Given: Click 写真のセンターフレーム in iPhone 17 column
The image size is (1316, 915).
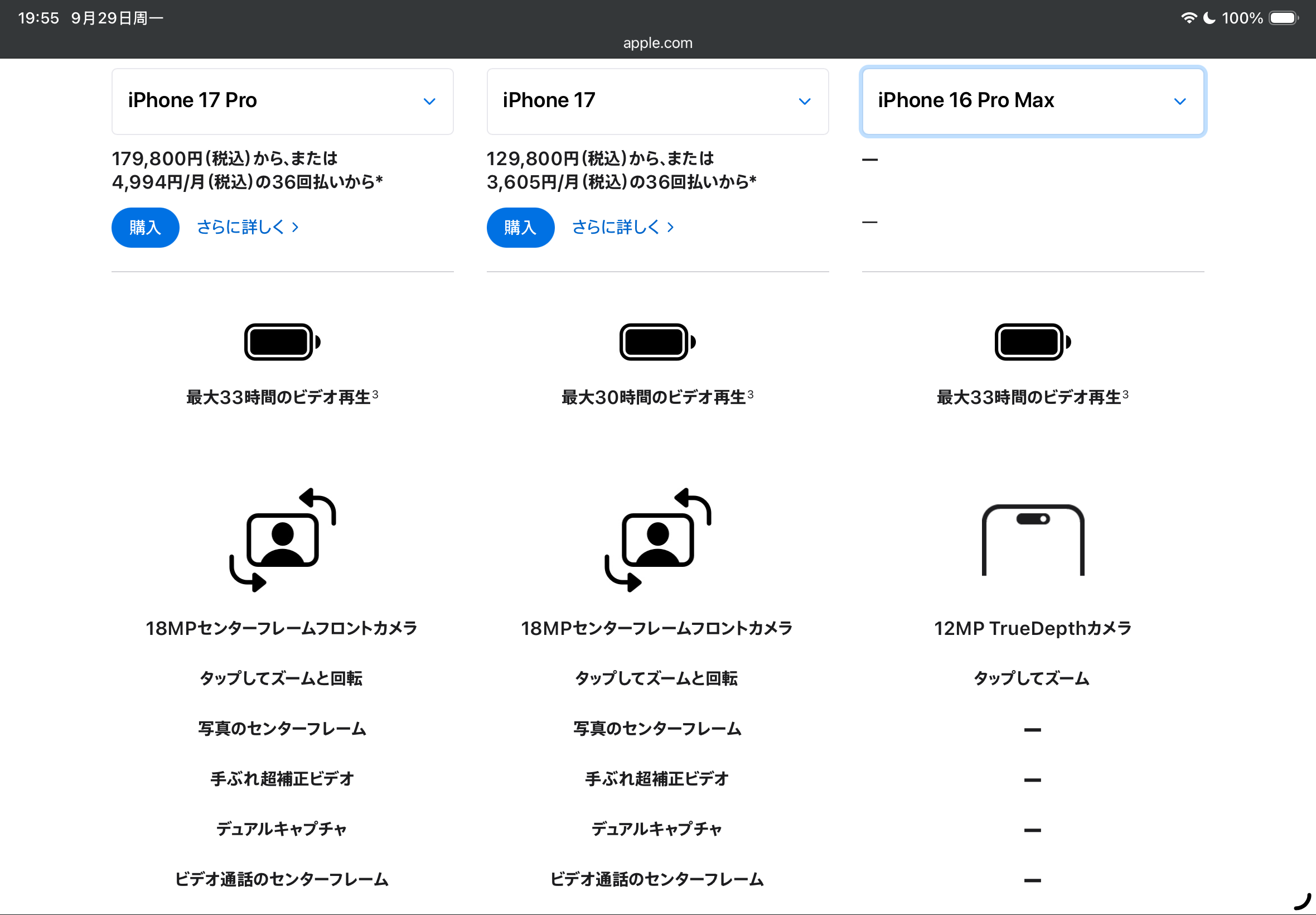Looking at the screenshot, I should click(x=657, y=729).
